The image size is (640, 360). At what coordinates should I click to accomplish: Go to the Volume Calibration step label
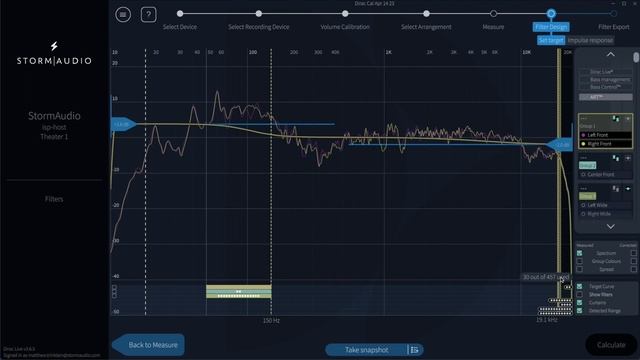pyautogui.click(x=345, y=27)
